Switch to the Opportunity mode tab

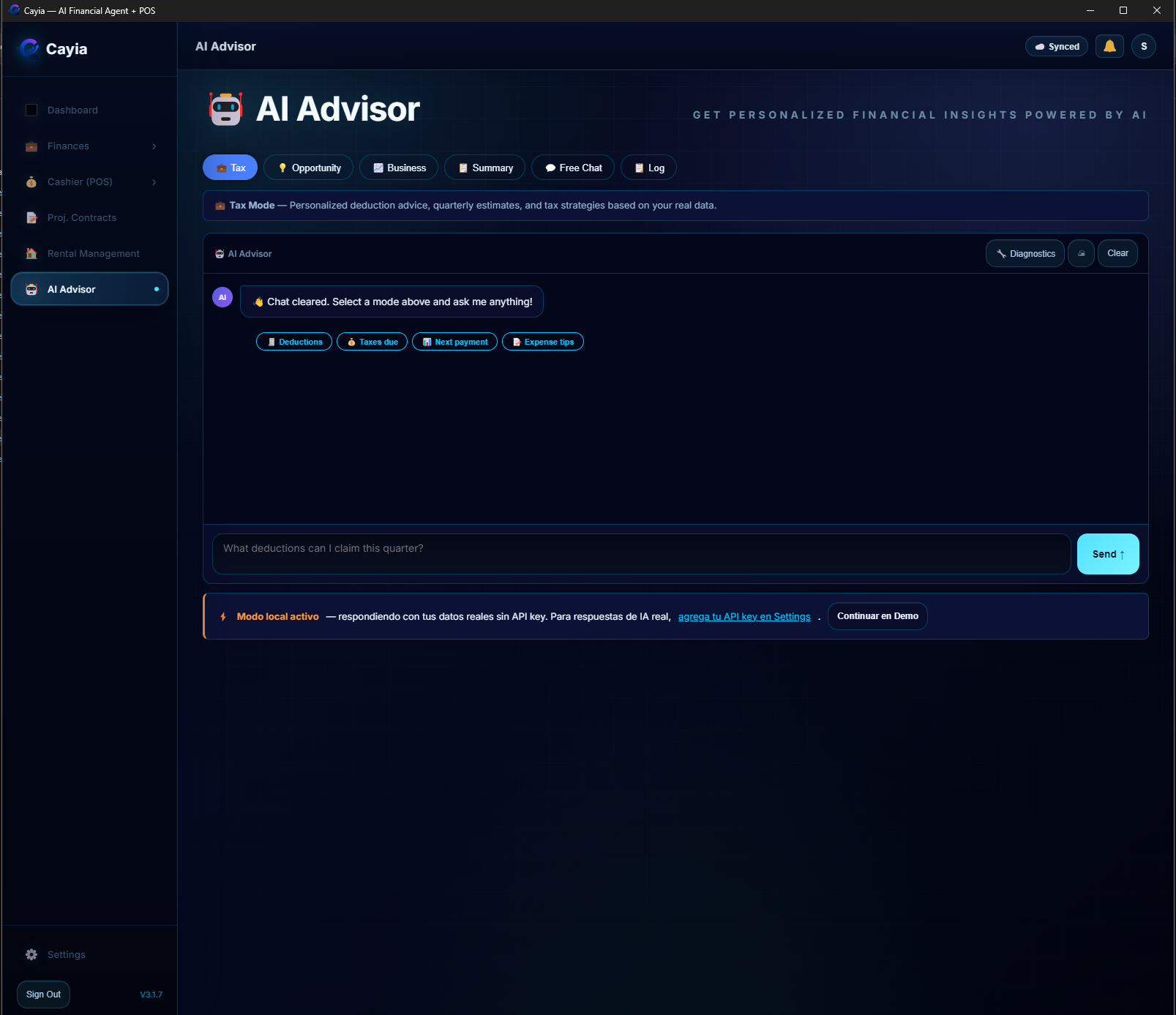(308, 168)
